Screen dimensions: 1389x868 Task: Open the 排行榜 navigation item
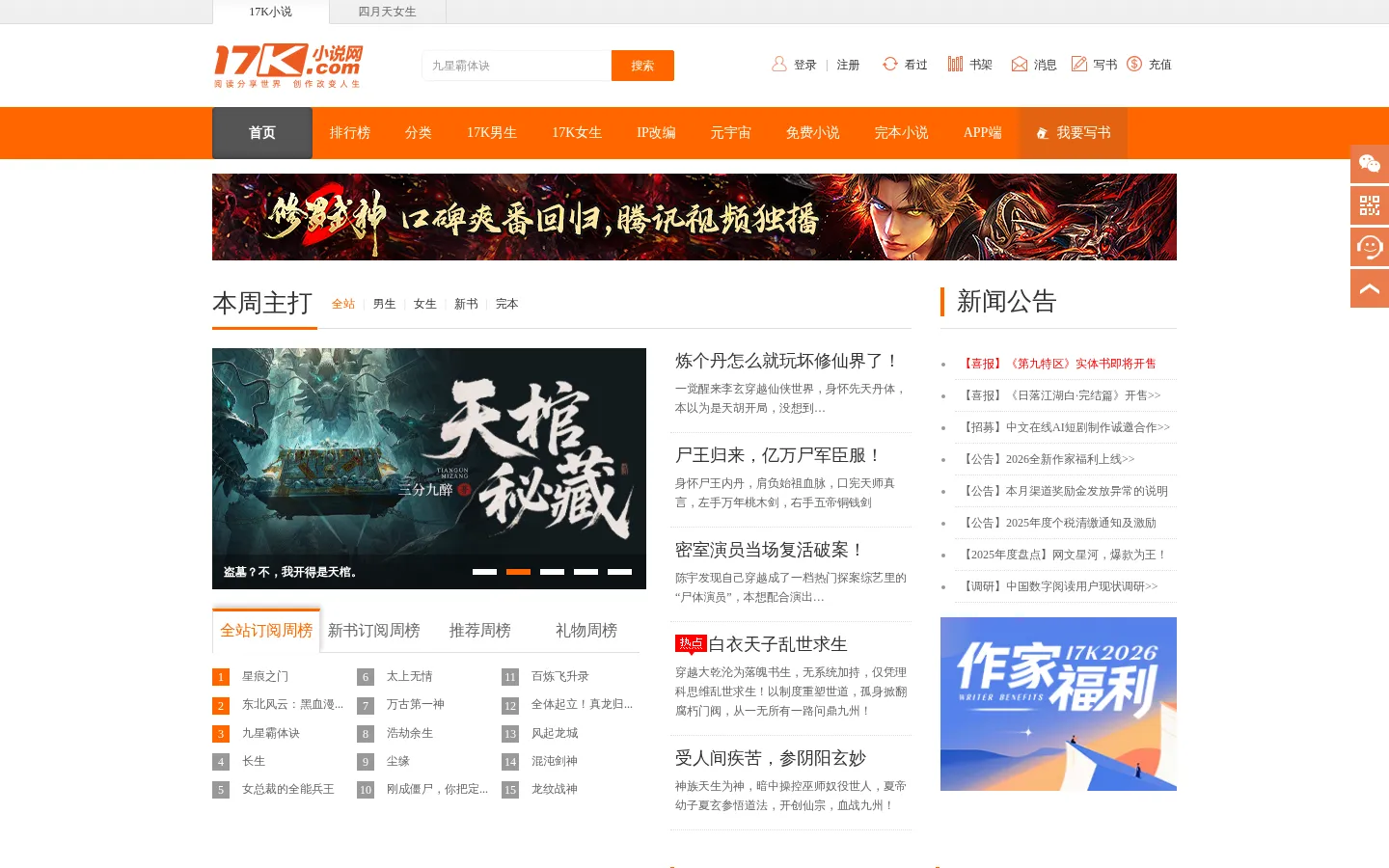point(350,133)
